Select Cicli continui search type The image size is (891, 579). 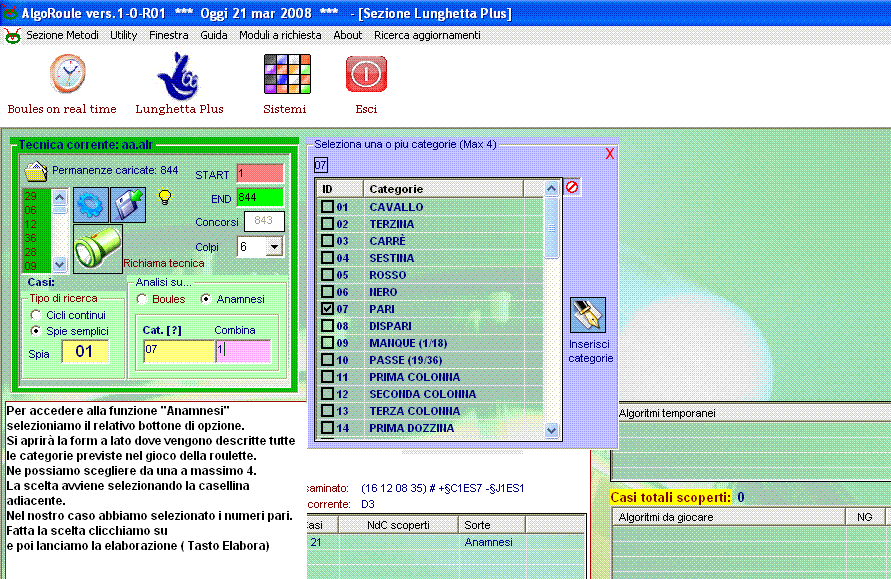click(36, 315)
